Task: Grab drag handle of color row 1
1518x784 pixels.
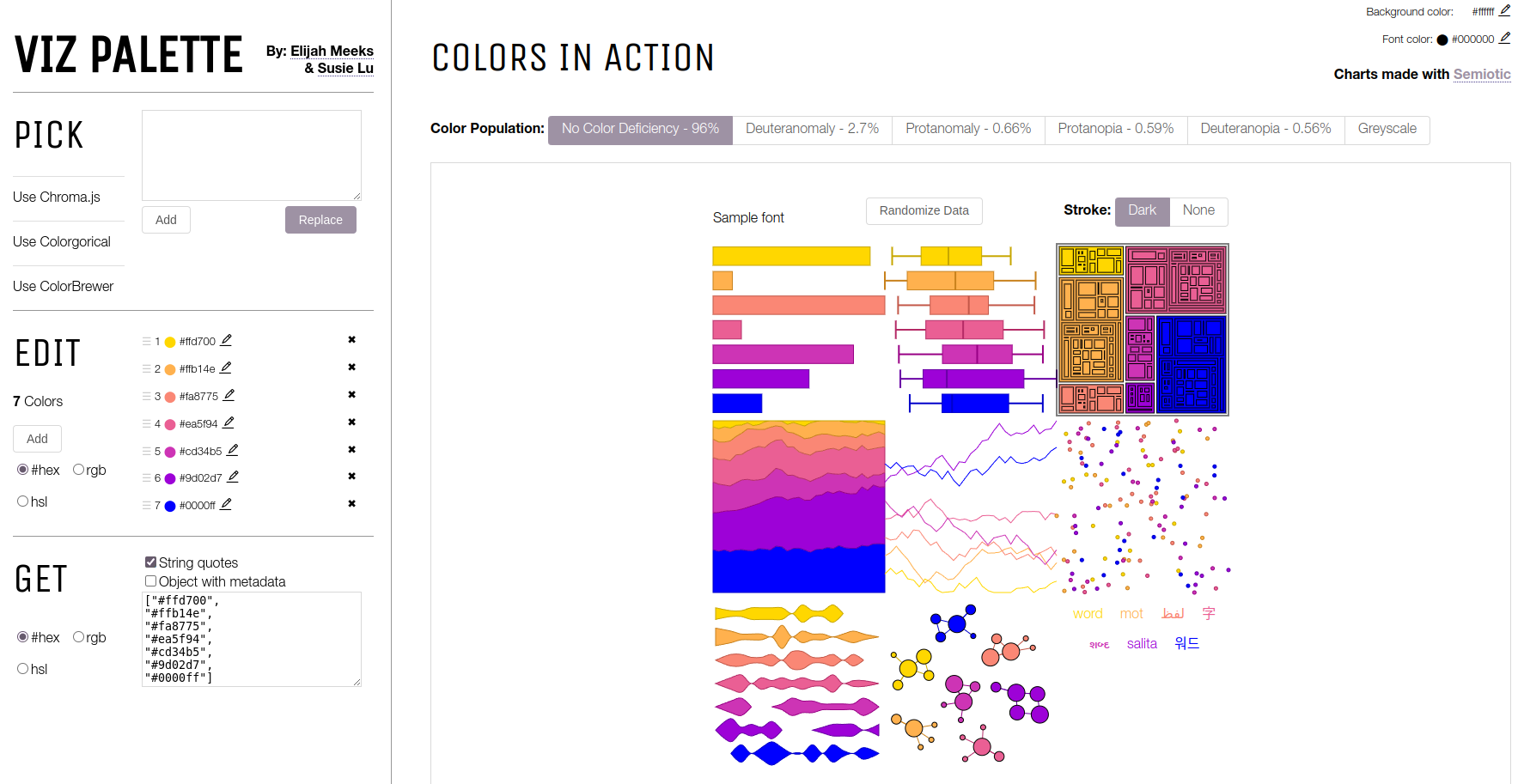Action: 147,342
